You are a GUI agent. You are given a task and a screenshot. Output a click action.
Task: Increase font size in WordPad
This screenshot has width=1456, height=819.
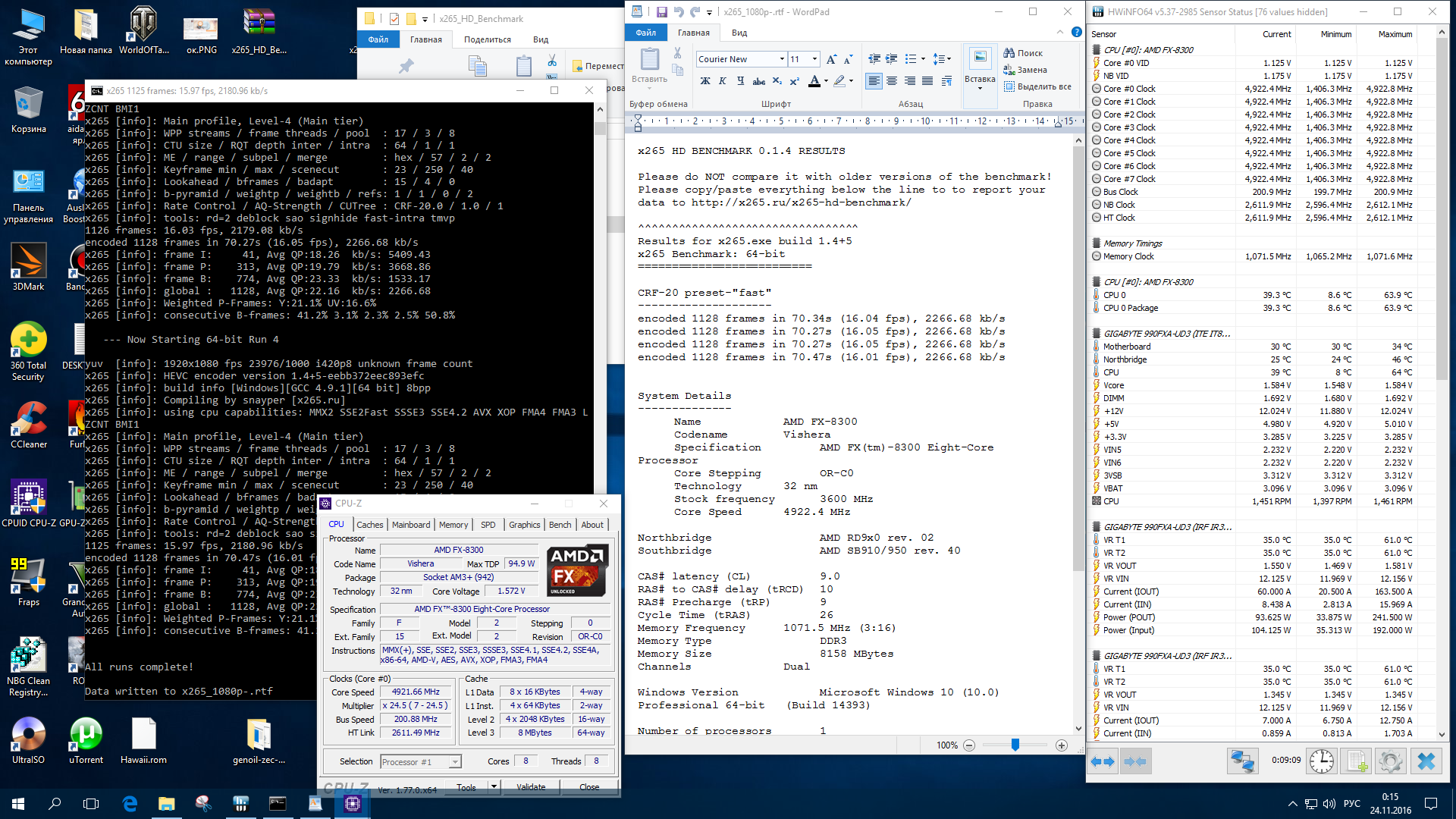click(x=832, y=59)
